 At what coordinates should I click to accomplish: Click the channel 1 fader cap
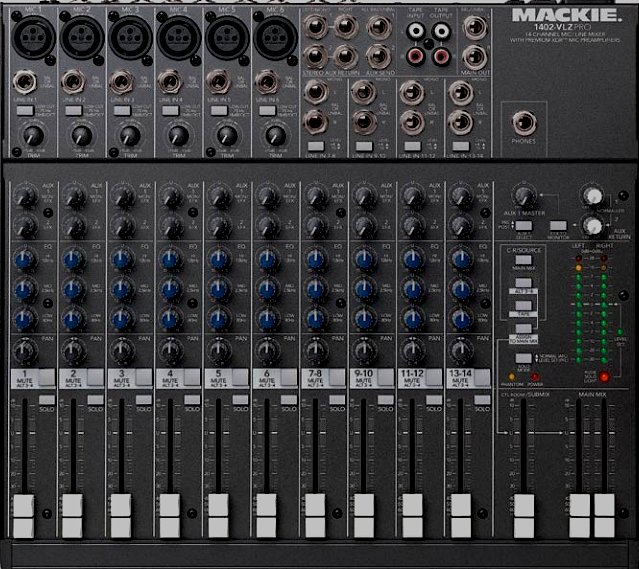(x=24, y=516)
